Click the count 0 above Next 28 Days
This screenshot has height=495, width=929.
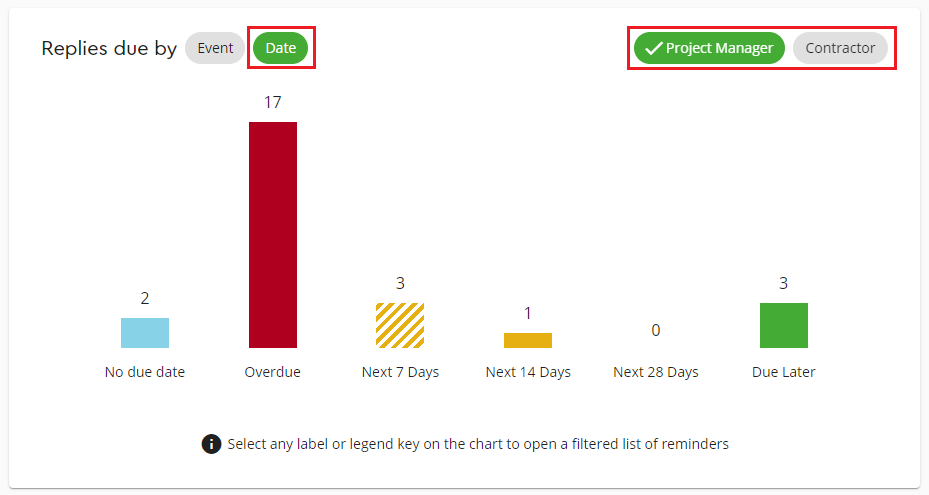[656, 330]
